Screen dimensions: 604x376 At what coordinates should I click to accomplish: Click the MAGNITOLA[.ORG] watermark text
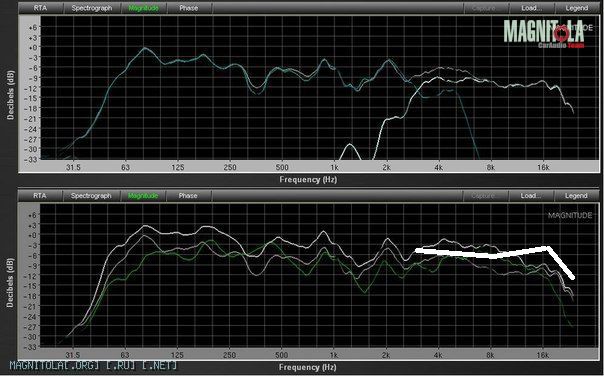[x=93, y=365]
